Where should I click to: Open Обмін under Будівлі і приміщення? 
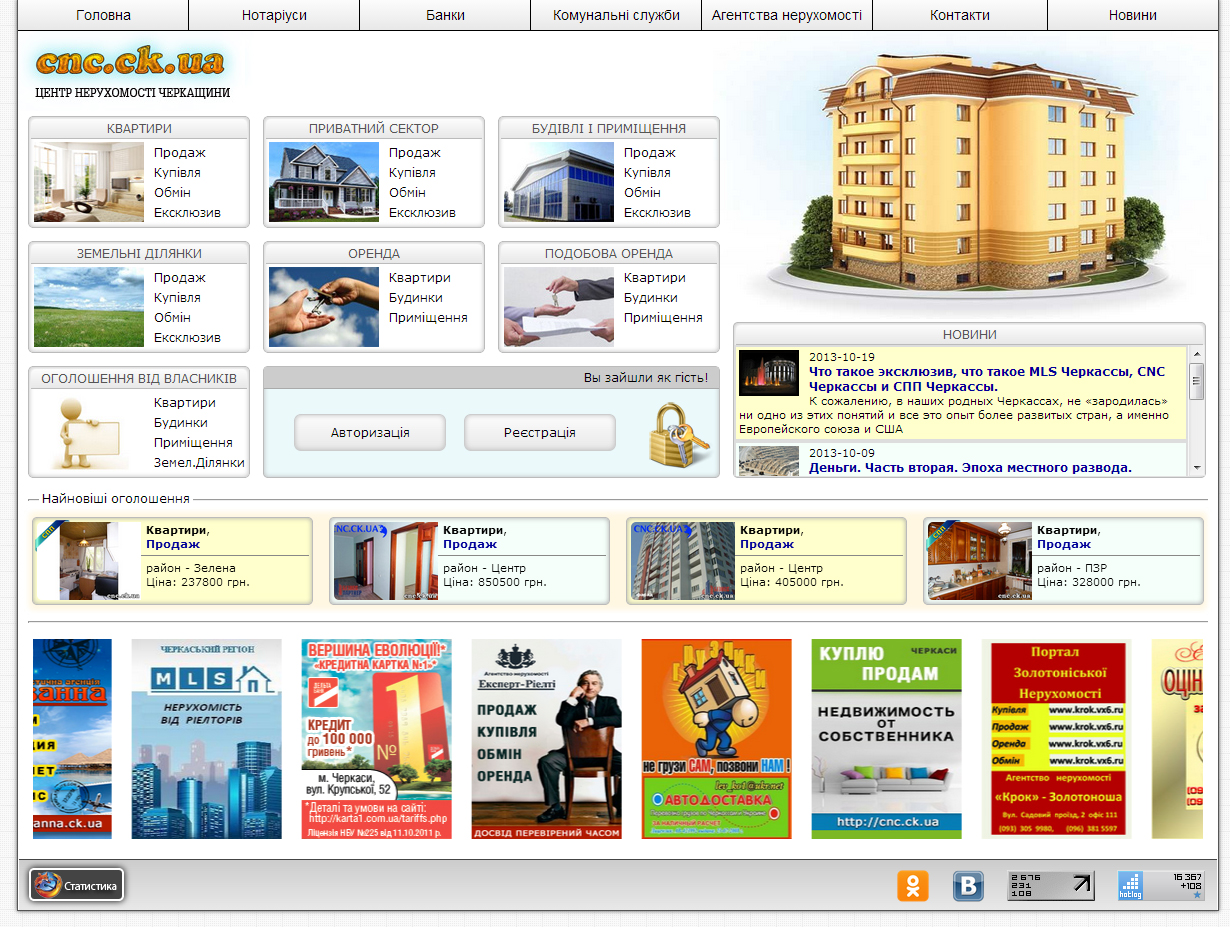click(642, 193)
